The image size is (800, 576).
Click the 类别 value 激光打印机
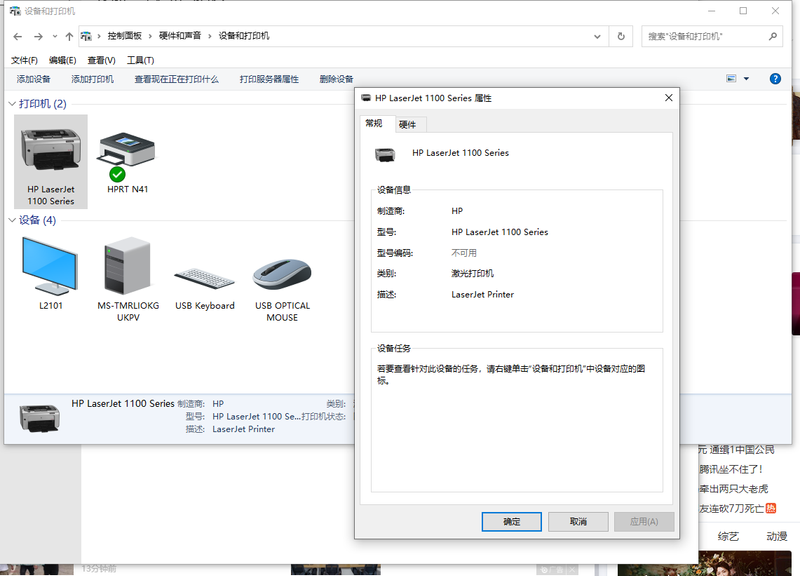[472, 273]
